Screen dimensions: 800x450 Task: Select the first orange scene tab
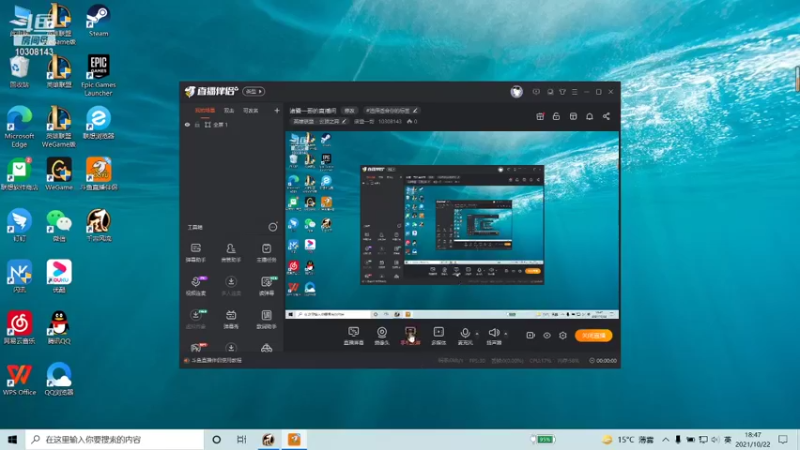[205, 110]
